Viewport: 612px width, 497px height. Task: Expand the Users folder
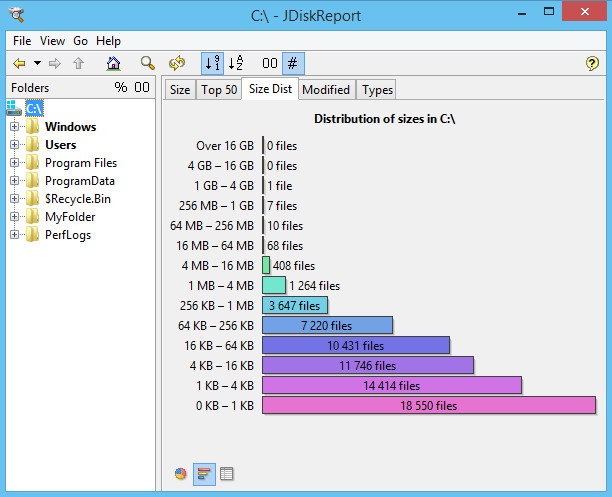click(14, 144)
